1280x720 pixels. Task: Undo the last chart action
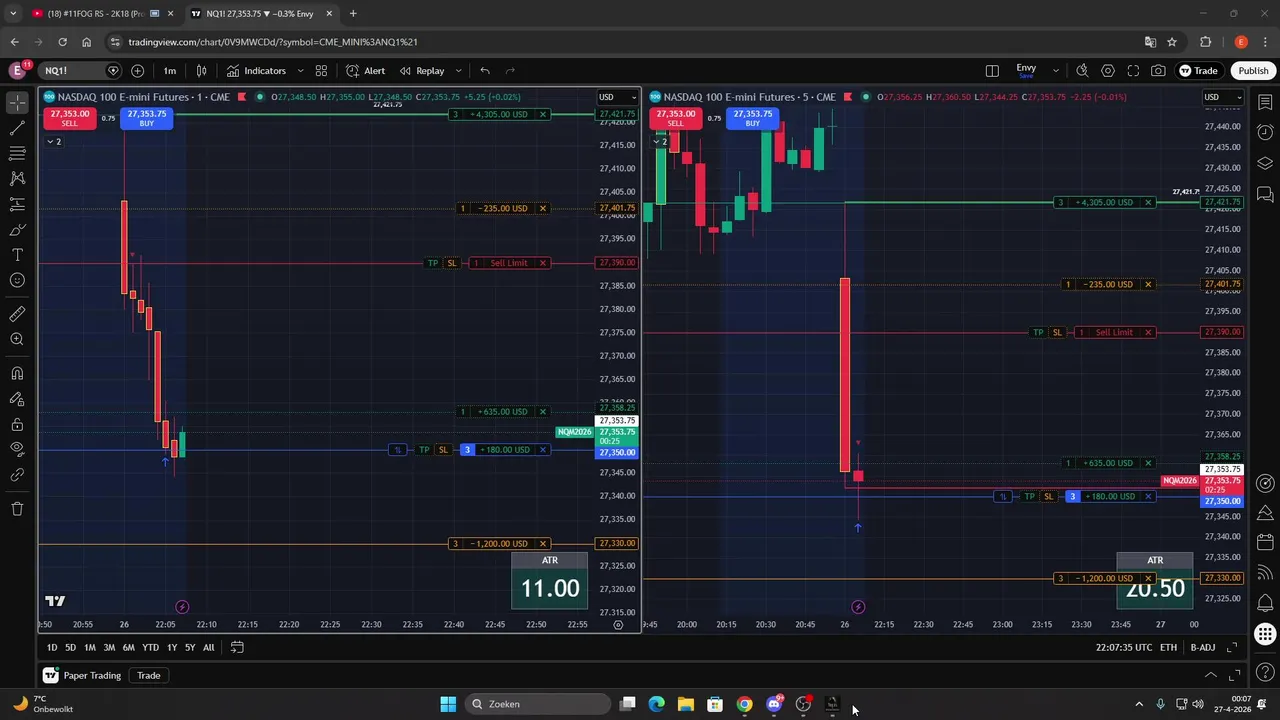[485, 71]
